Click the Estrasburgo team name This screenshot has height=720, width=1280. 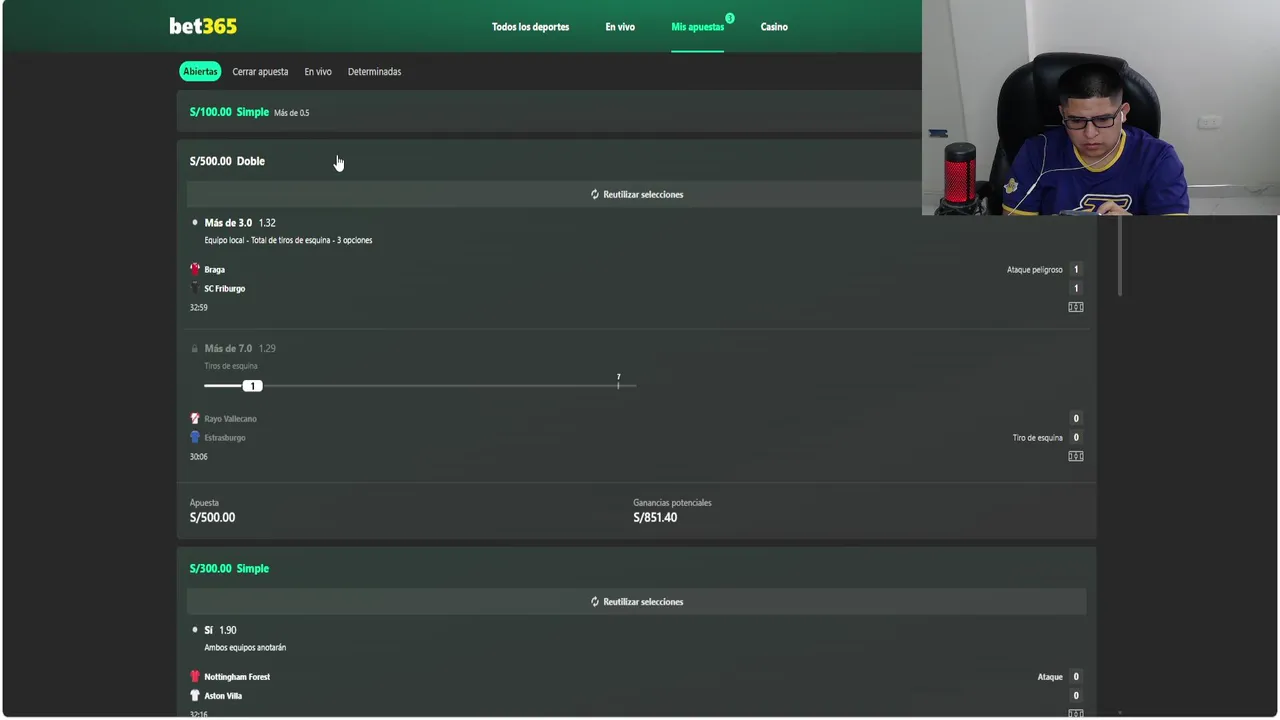[224, 437]
